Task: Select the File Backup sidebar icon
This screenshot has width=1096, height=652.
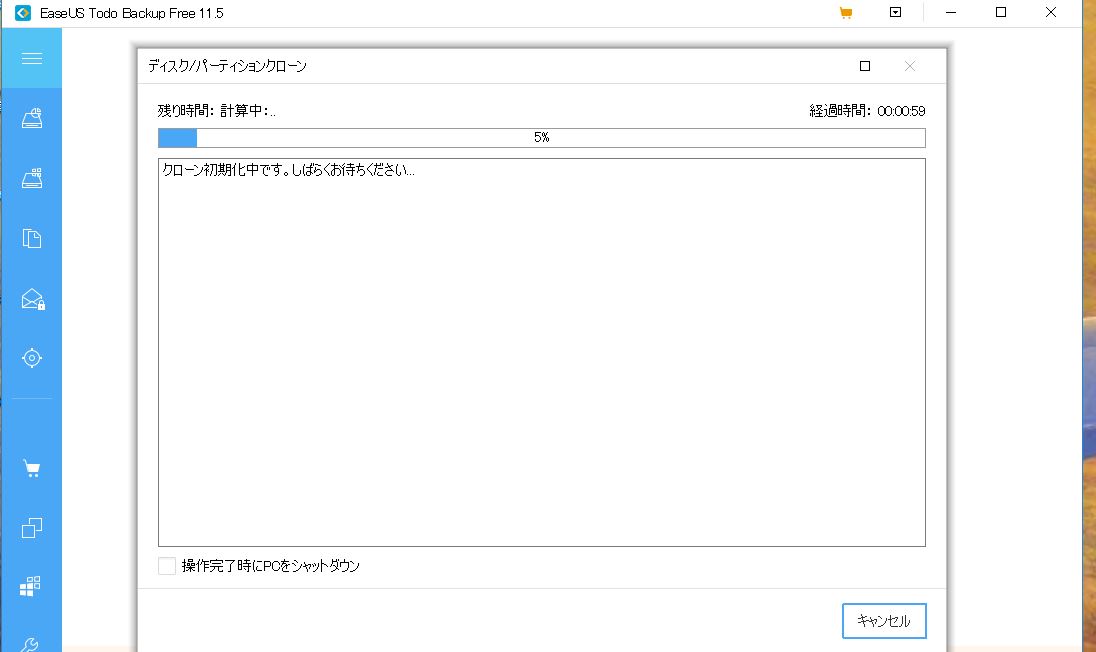Action: tap(31, 238)
